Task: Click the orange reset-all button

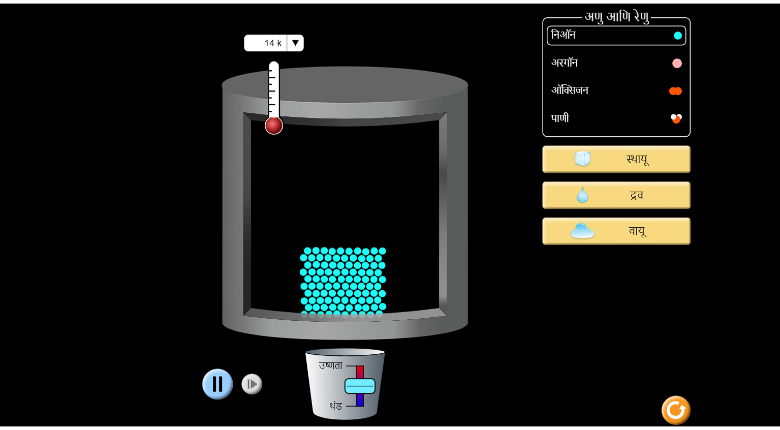Action: pos(675,410)
